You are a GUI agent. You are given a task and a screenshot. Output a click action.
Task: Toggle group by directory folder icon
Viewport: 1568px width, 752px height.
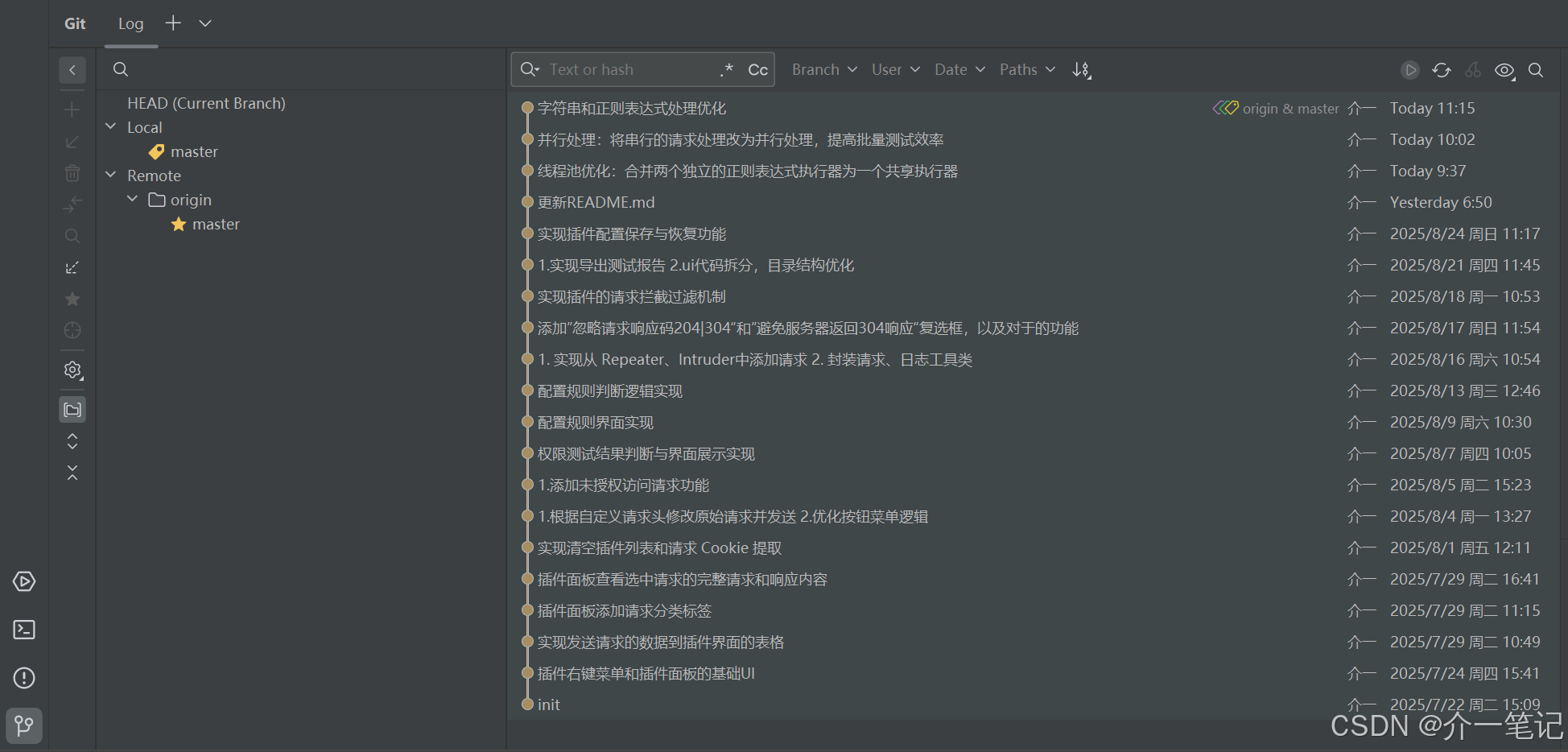coord(72,410)
